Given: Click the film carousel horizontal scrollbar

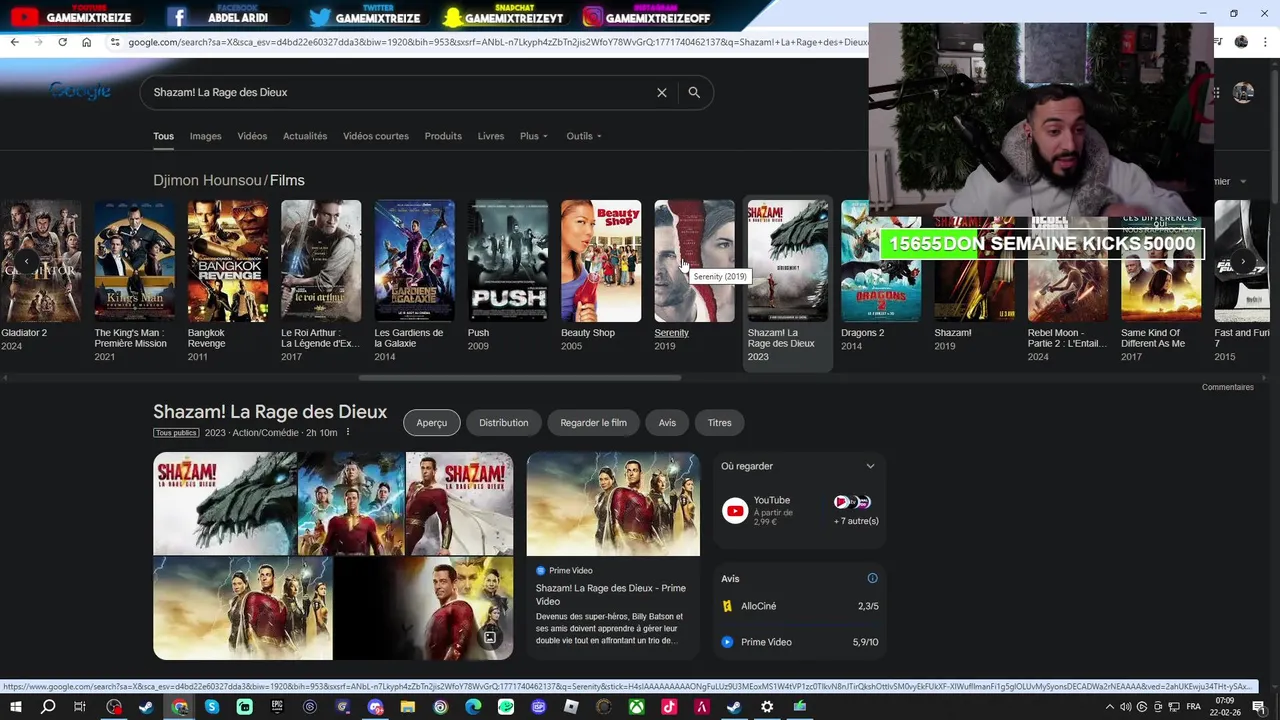Looking at the screenshot, I should [x=520, y=378].
